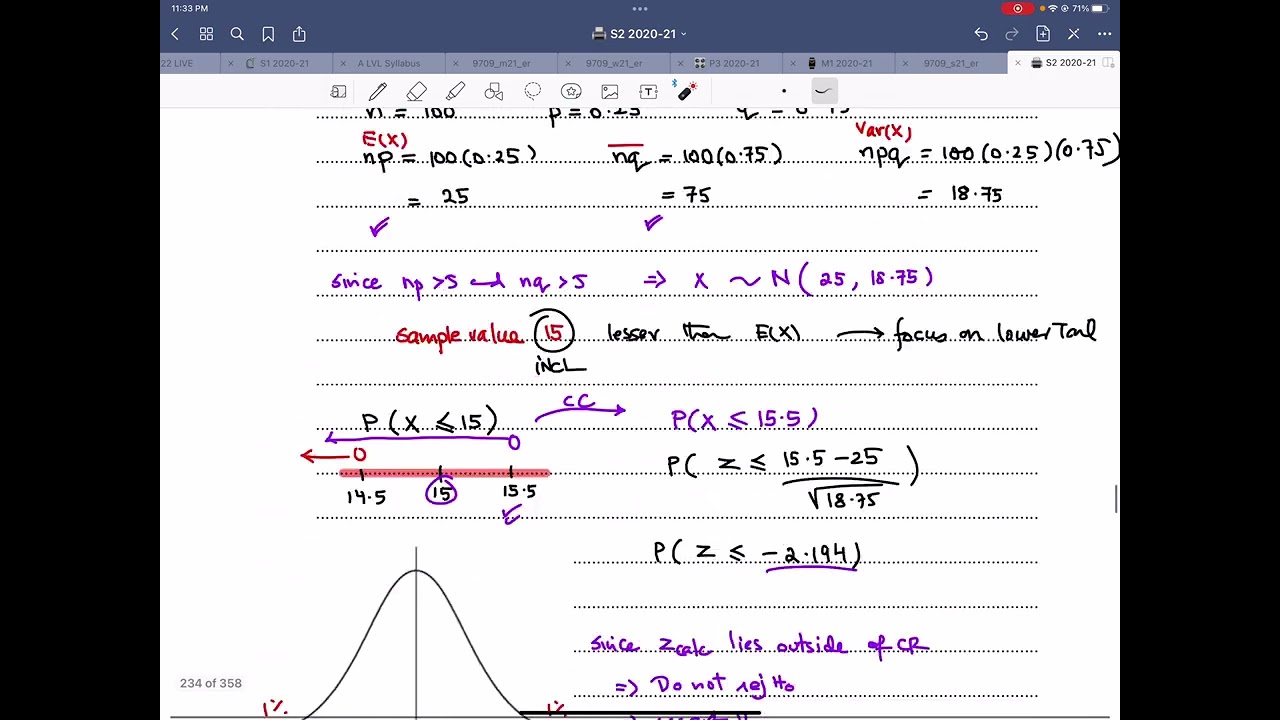Open the three-dots more menu
This screenshot has height=720, width=1280.
click(1105, 34)
